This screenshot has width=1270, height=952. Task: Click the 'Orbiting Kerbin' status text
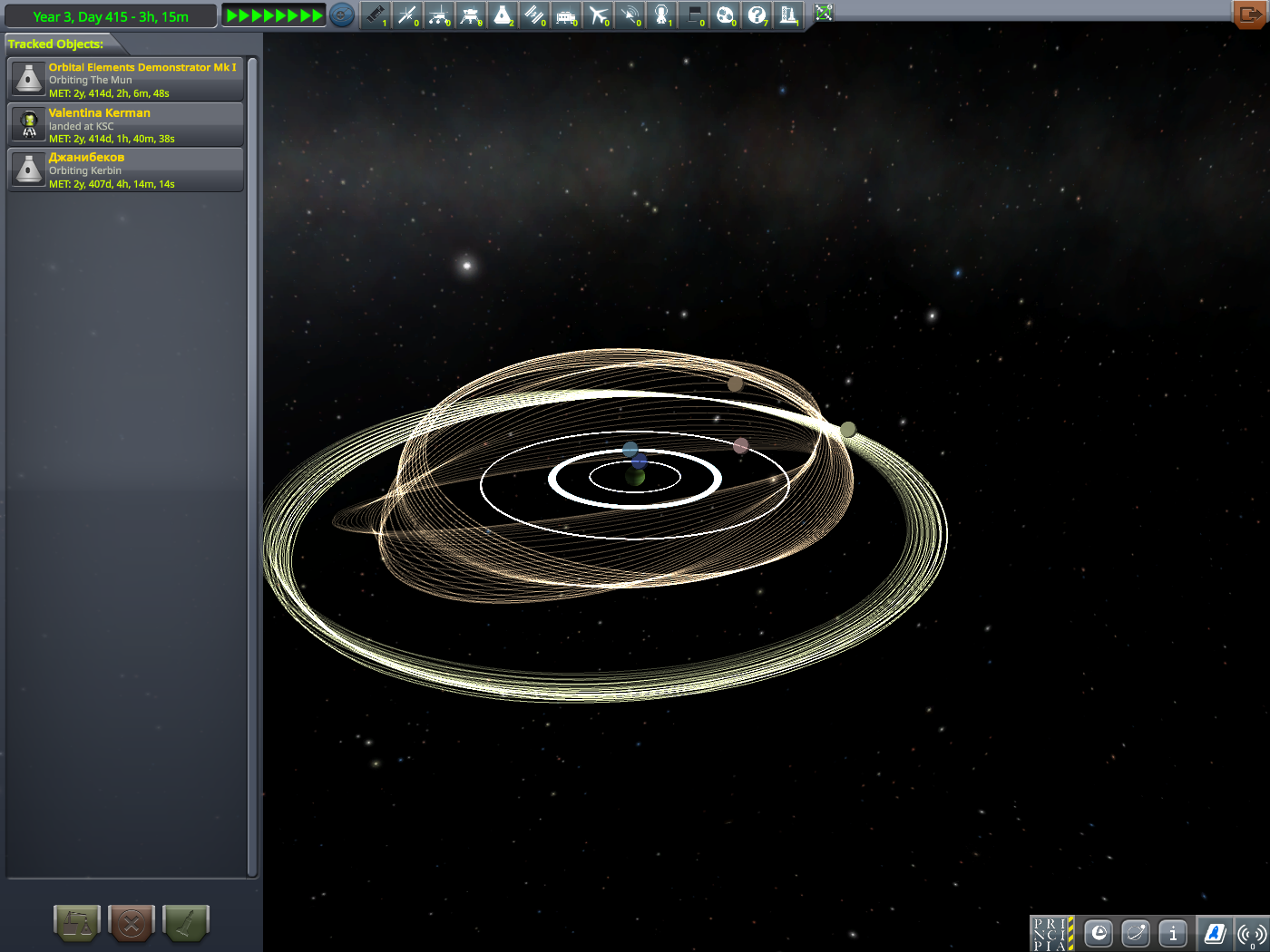click(85, 170)
